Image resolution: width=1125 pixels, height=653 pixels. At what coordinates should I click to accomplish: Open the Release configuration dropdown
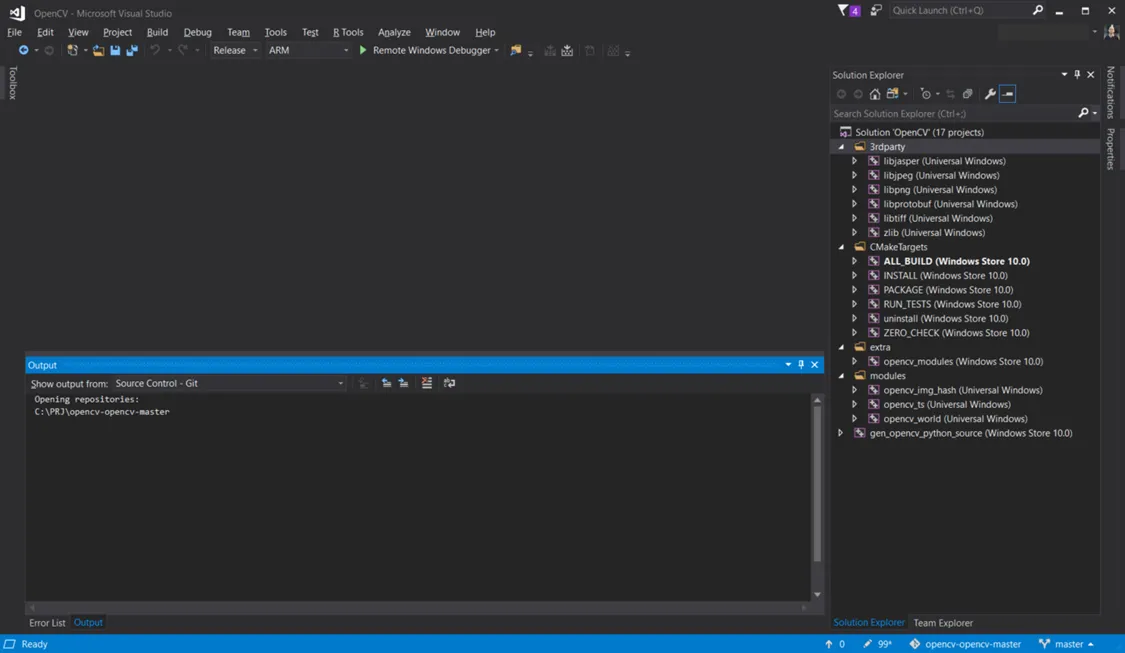[235, 50]
